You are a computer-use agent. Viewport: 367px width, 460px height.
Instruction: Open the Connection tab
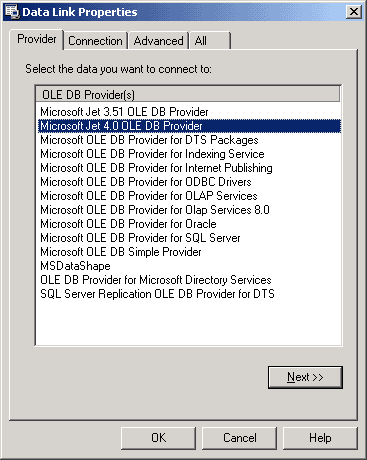pyautogui.click(x=95, y=41)
